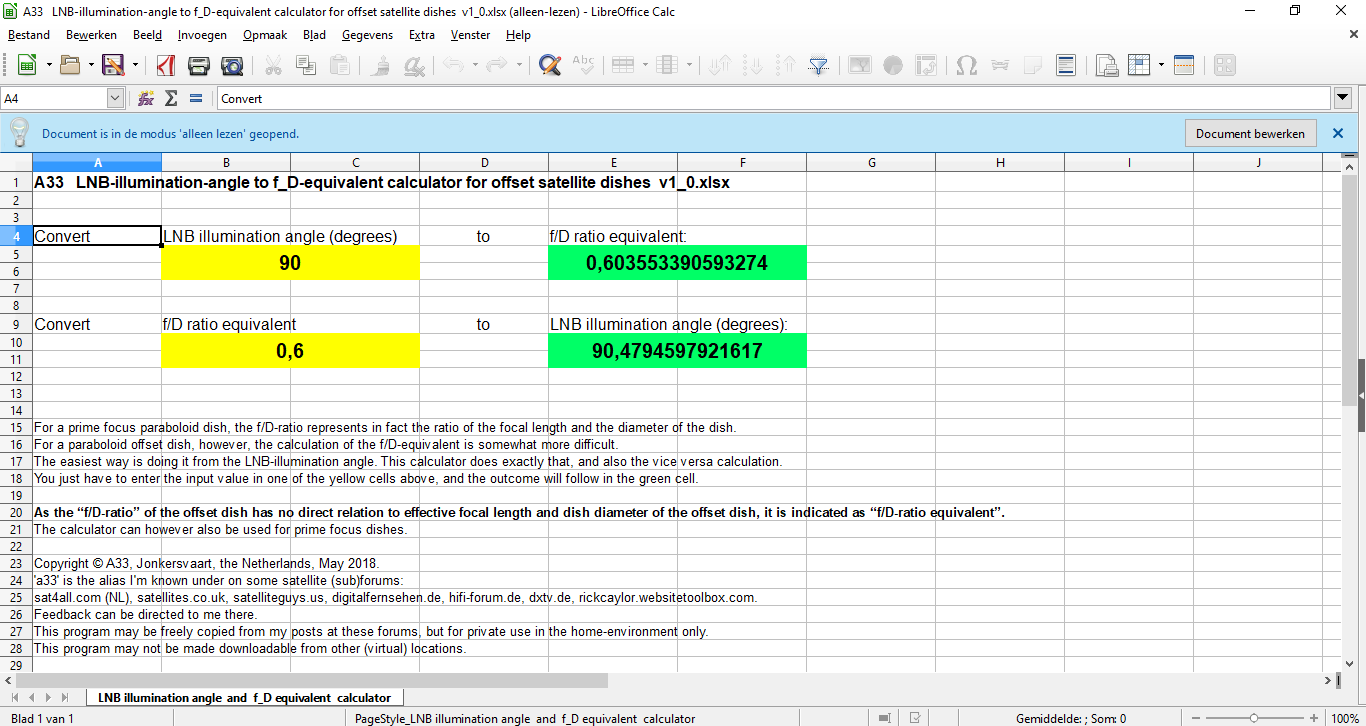The width and height of the screenshot is (1366, 726).
Task: Toggle Freeze Rows and Columns
Action: 1139,66
